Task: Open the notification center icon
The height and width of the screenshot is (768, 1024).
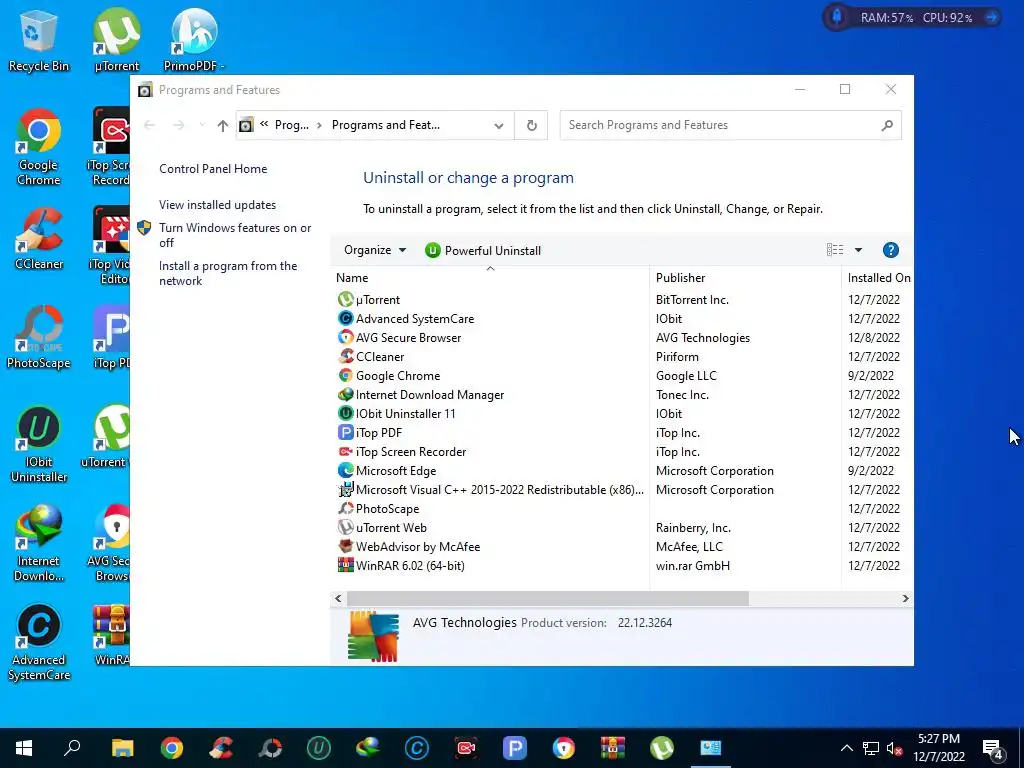Action: pos(993,748)
